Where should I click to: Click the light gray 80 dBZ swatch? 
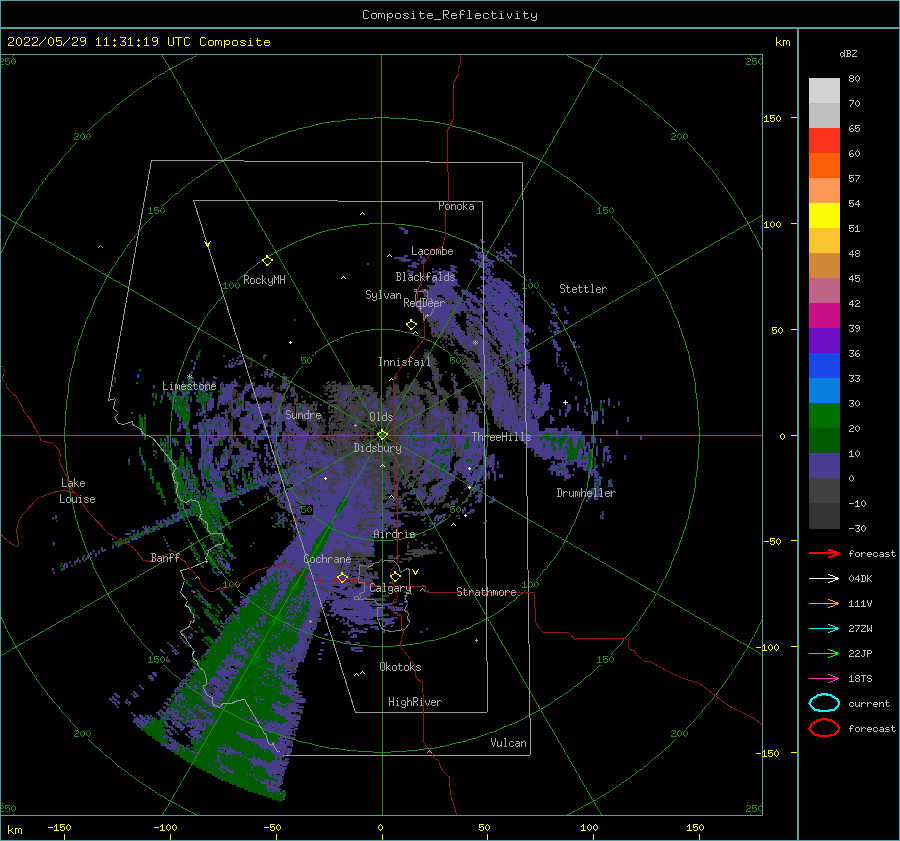coord(824,90)
